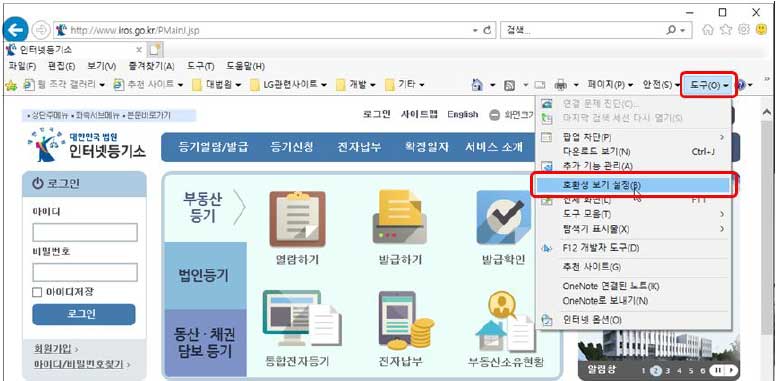Open the 편집(E) menu
Image resolution: width=778 pixels, height=381 pixels.
coord(61,66)
